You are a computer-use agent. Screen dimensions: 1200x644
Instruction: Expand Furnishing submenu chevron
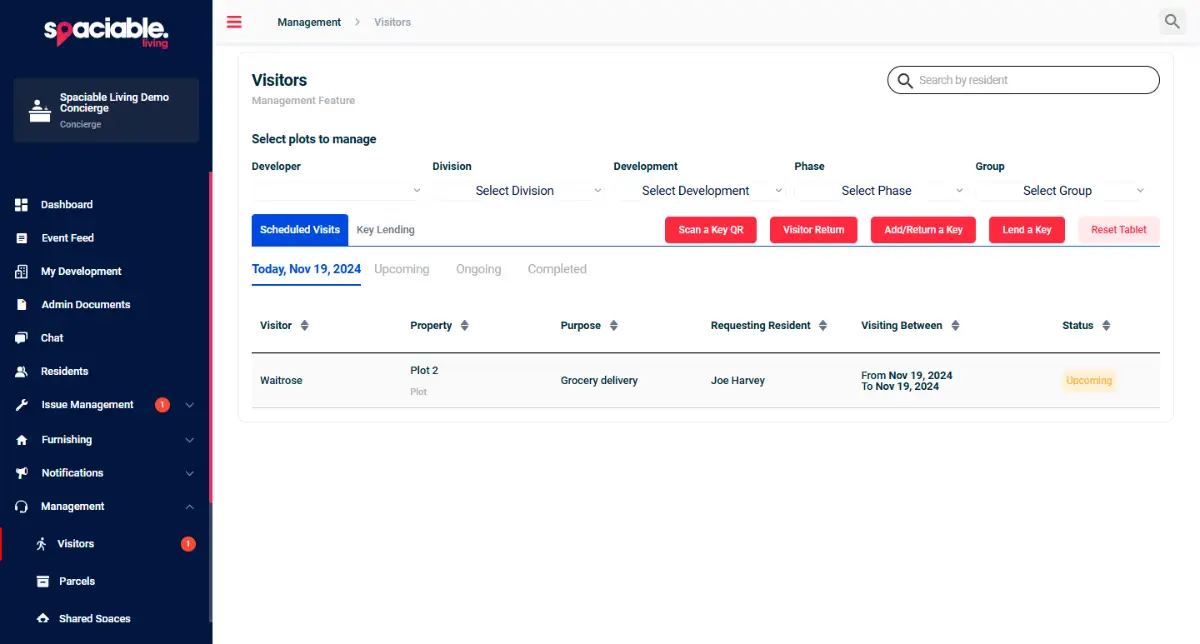[190, 440]
